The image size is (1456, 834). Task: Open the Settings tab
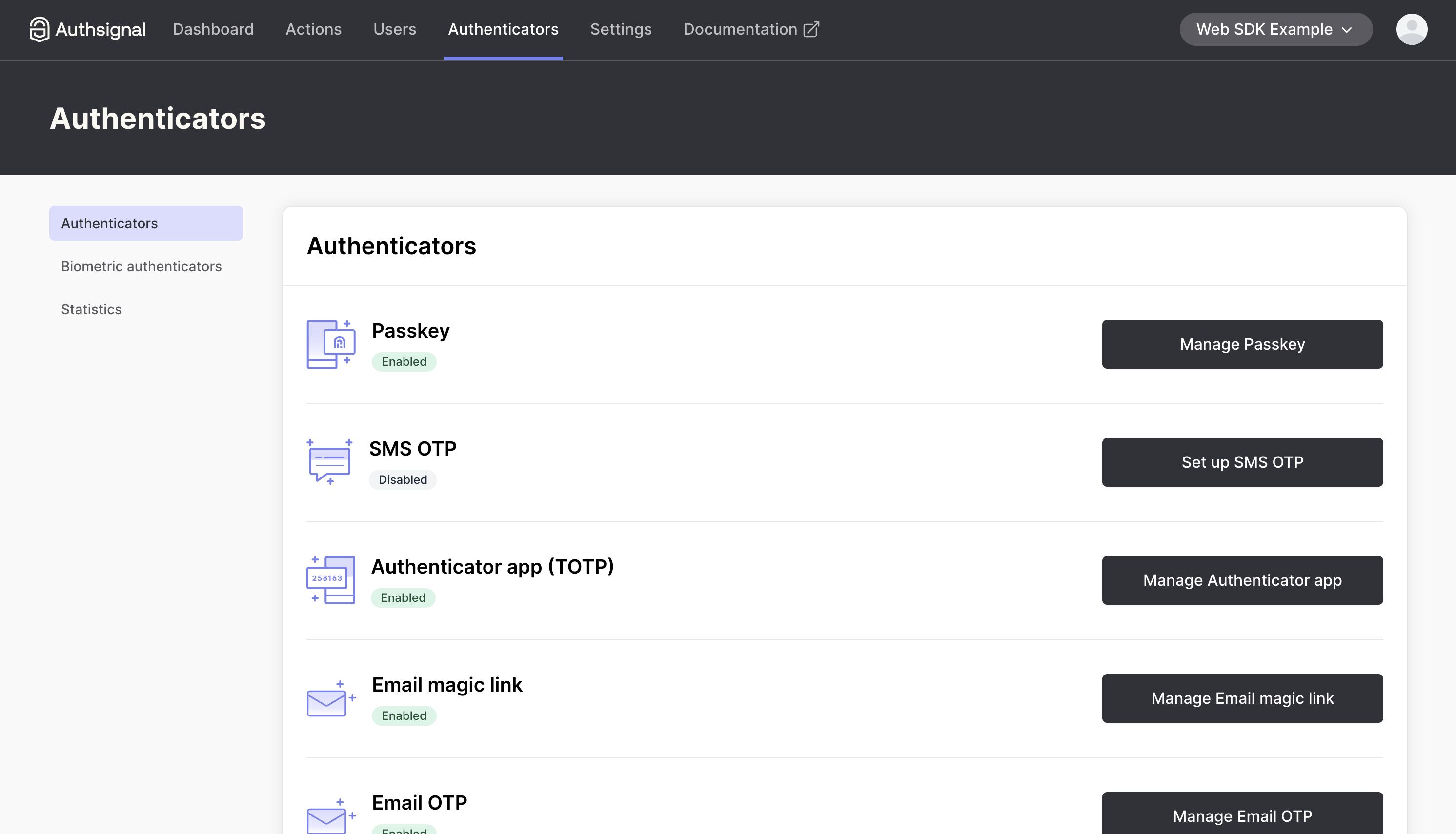coord(621,29)
